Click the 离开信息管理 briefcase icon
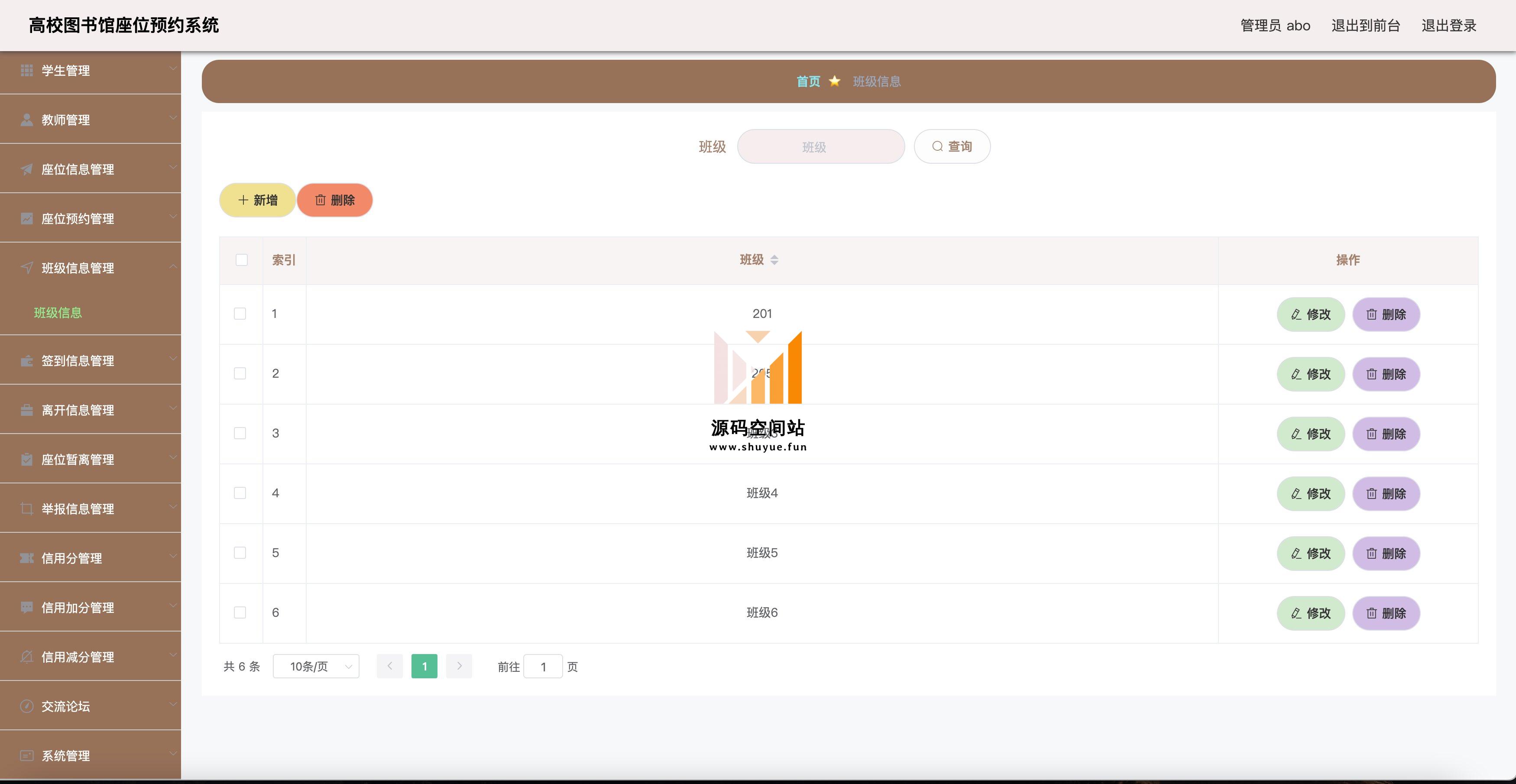Screen dimensions: 1516x784 [26, 410]
